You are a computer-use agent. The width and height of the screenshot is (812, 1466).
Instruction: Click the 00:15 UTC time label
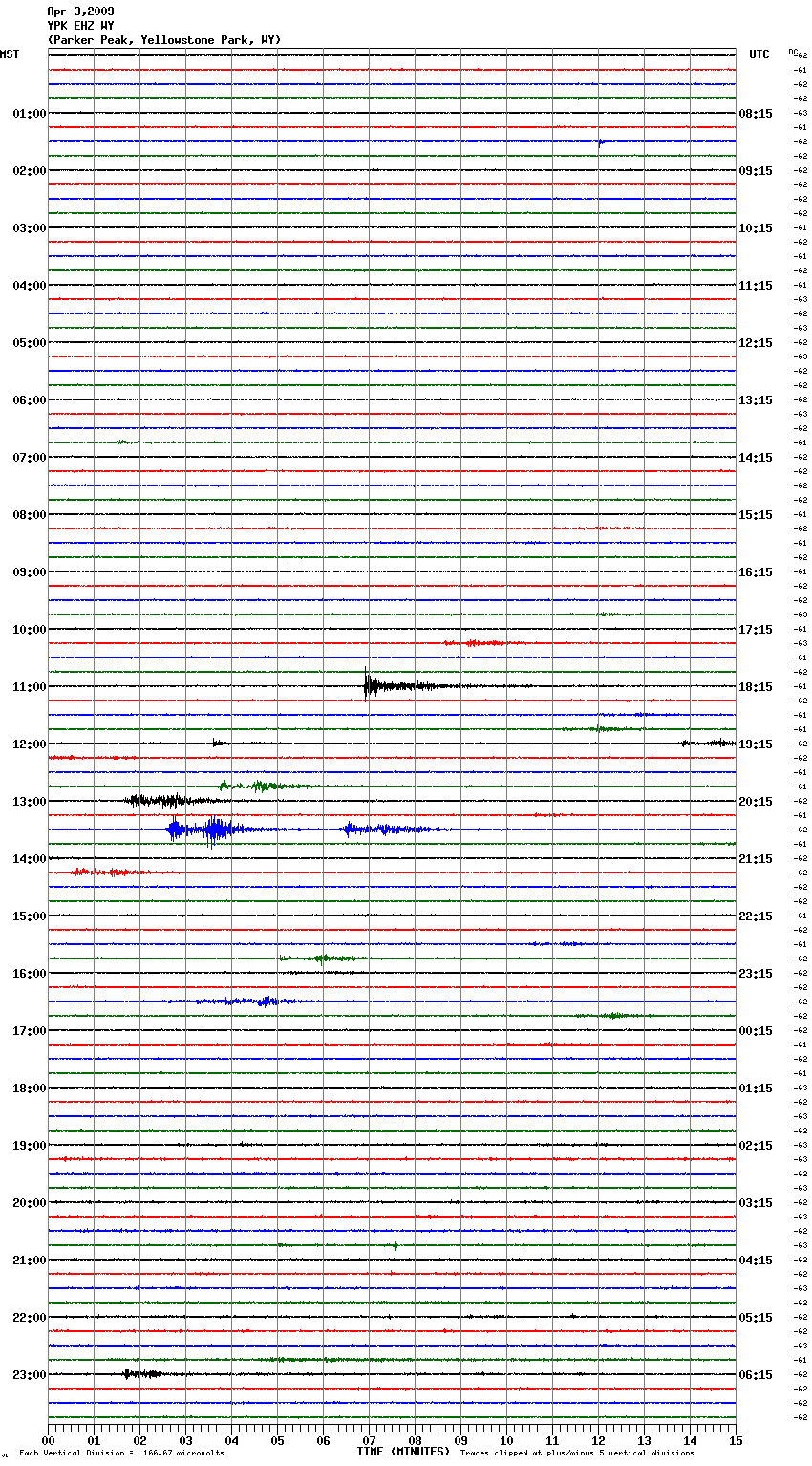click(x=756, y=1031)
